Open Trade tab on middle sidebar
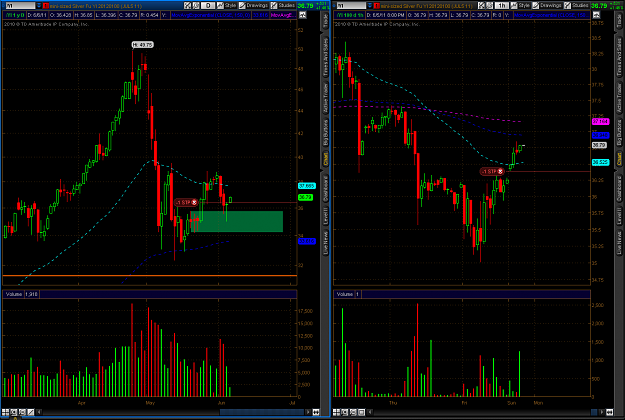The image size is (625, 420). tap(325, 20)
